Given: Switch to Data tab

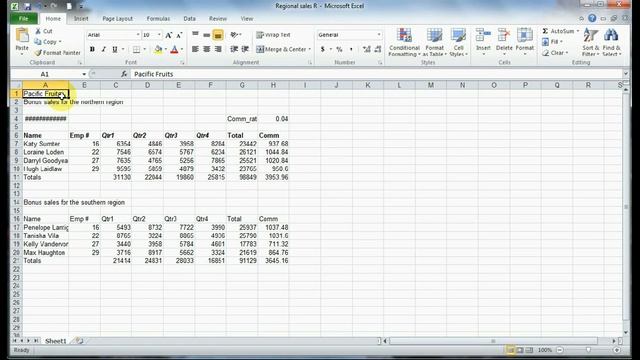Looking at the screenshot, I should click(x=189, y=18).
